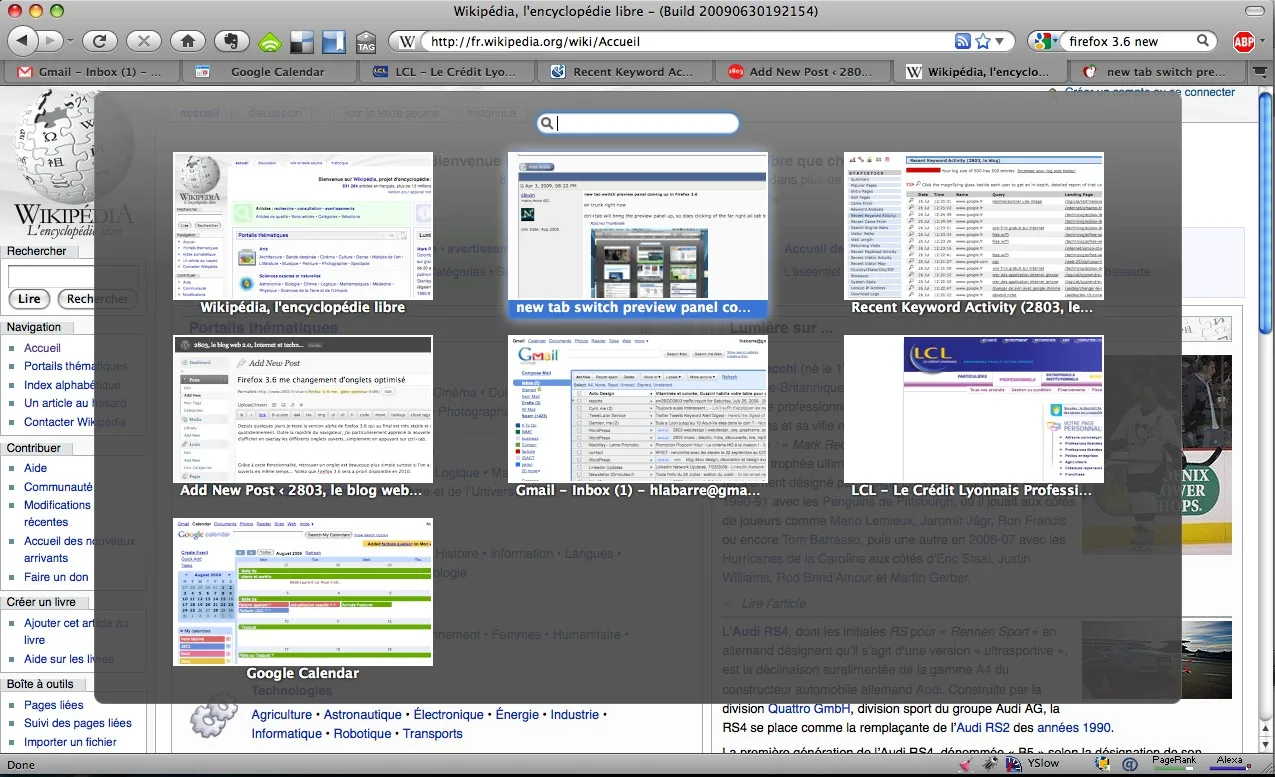1275x777 pixels.
Task: Click the blue @ icon in status bar
Action: [x=1130, y=765]
